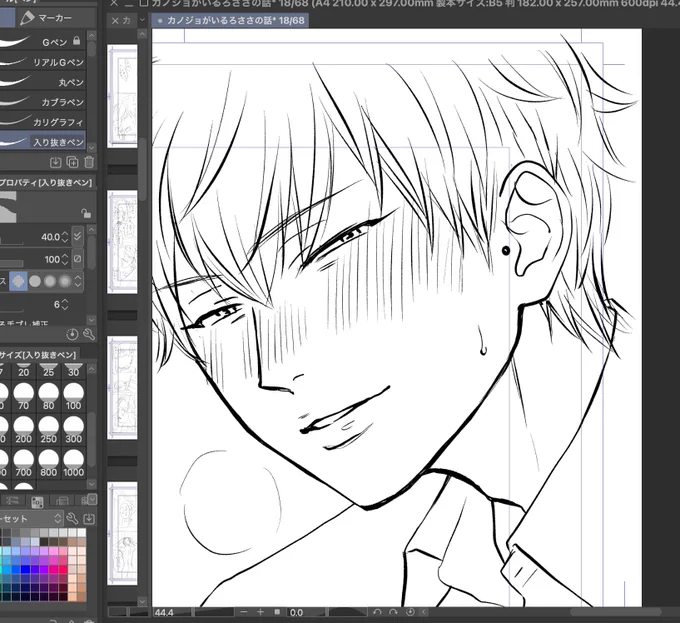
Task: Import color set material icon
Action: pyautogui.click(x=88, y=519)
